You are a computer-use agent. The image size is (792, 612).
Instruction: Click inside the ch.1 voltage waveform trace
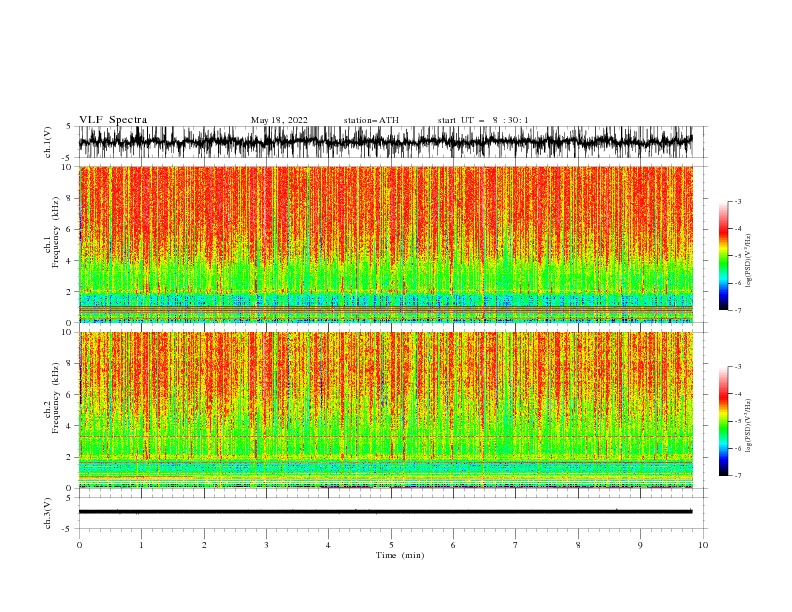[x=385, y=142]
